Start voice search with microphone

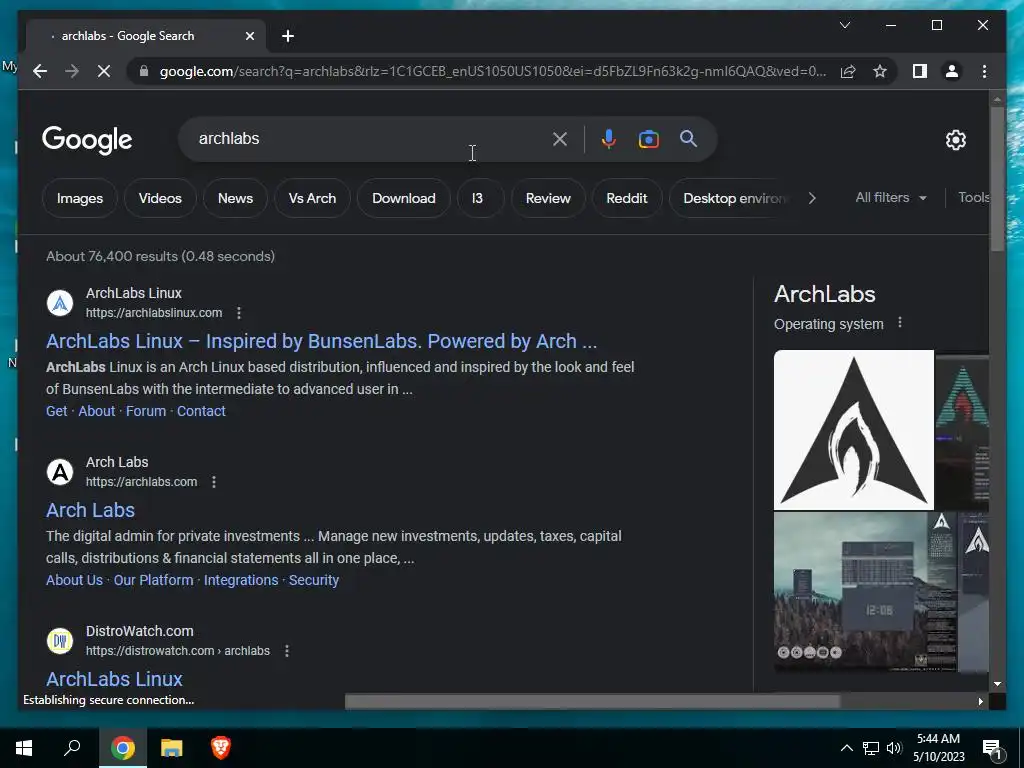[x=608, y=138]
